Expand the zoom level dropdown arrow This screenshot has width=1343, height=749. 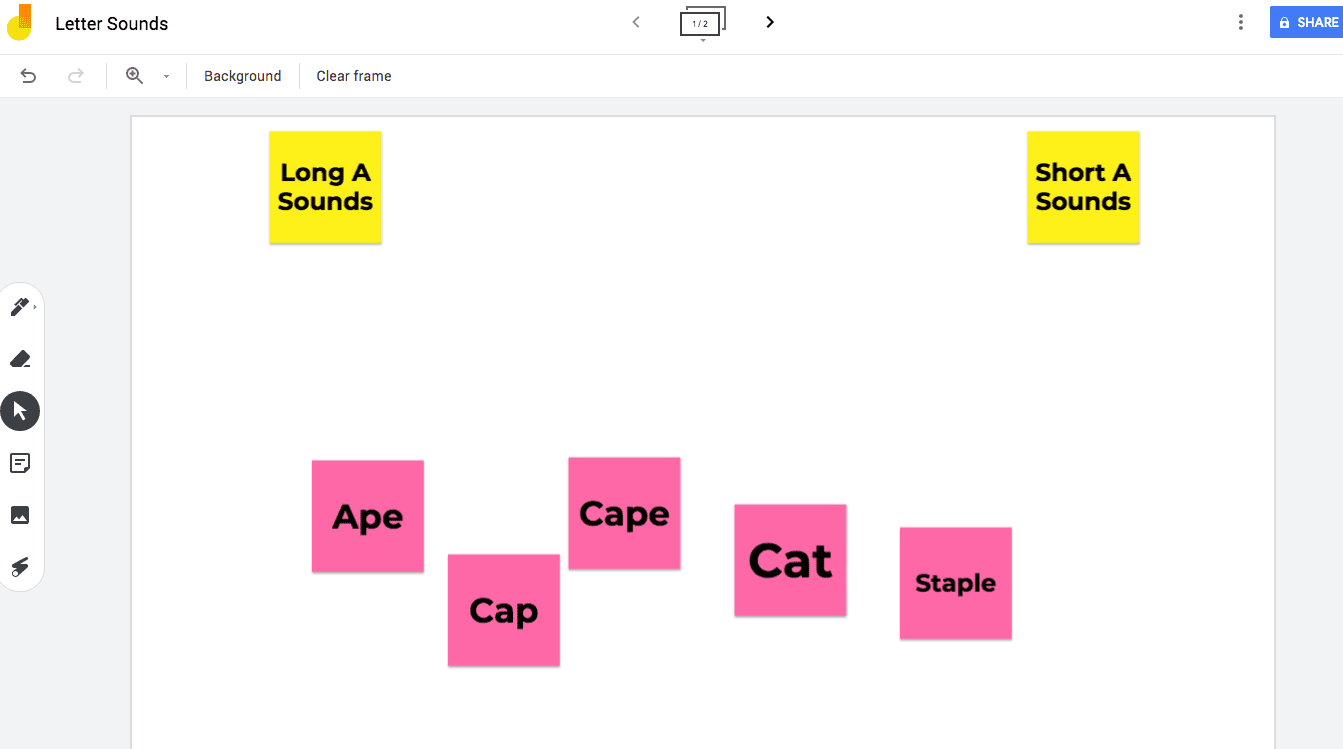[166, 76]
